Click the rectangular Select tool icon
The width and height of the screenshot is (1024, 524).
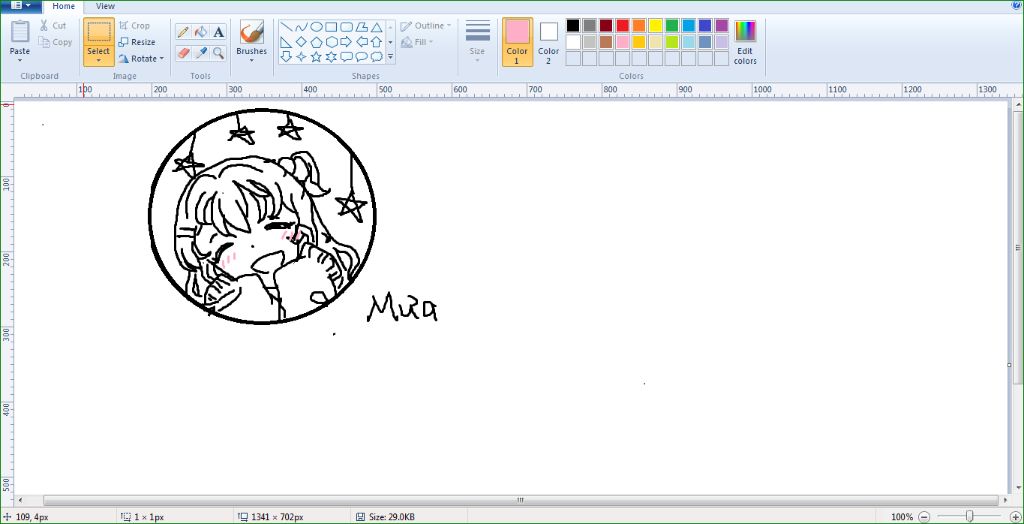tap(99, 32)
